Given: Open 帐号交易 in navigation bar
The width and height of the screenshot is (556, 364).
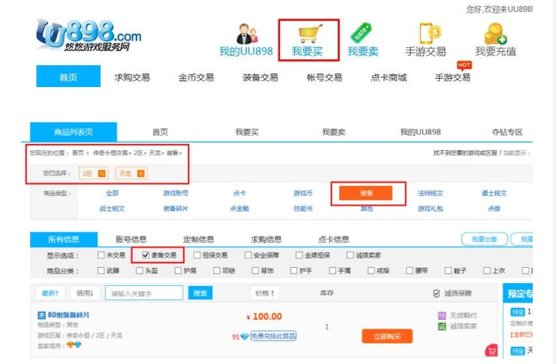Looking at the screenshot, I should pos(324,77).
